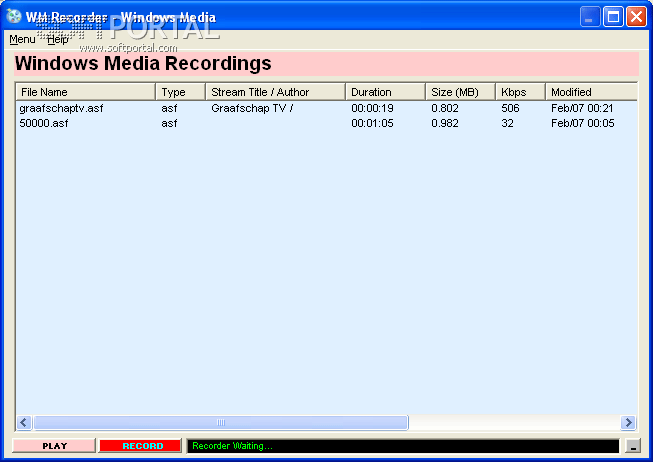Click modified date Feb/07 00:05

tap(583, 123)
